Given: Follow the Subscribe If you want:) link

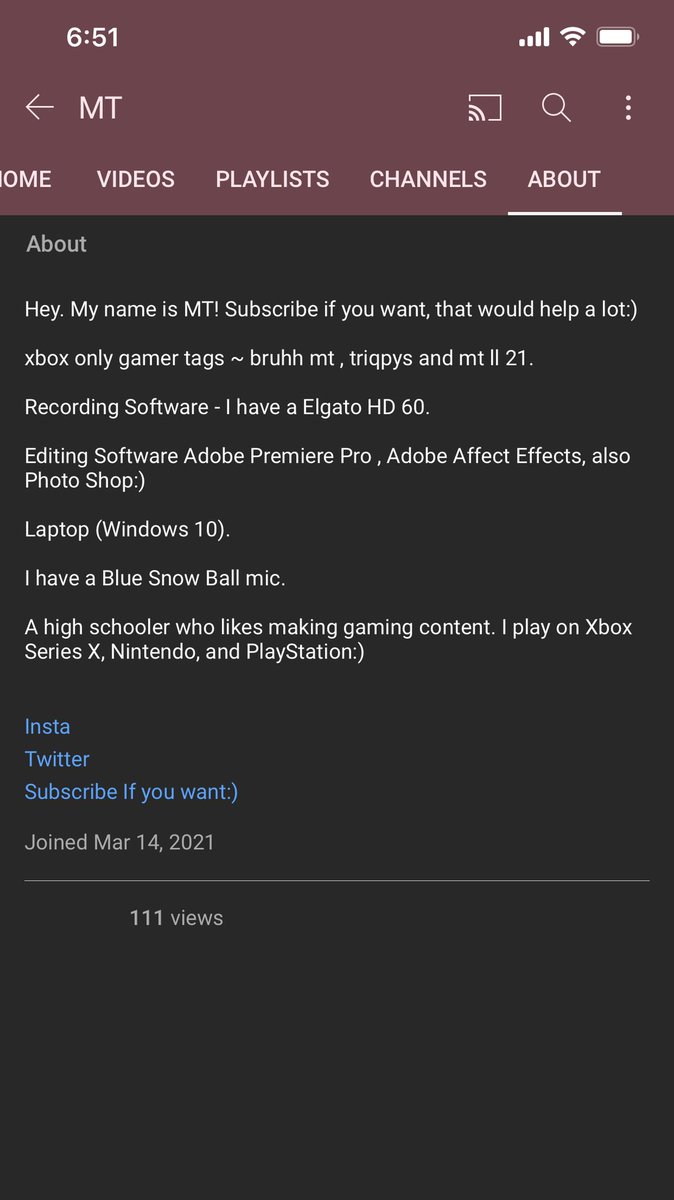Looking at the screenshot, I should pos(131,792).
